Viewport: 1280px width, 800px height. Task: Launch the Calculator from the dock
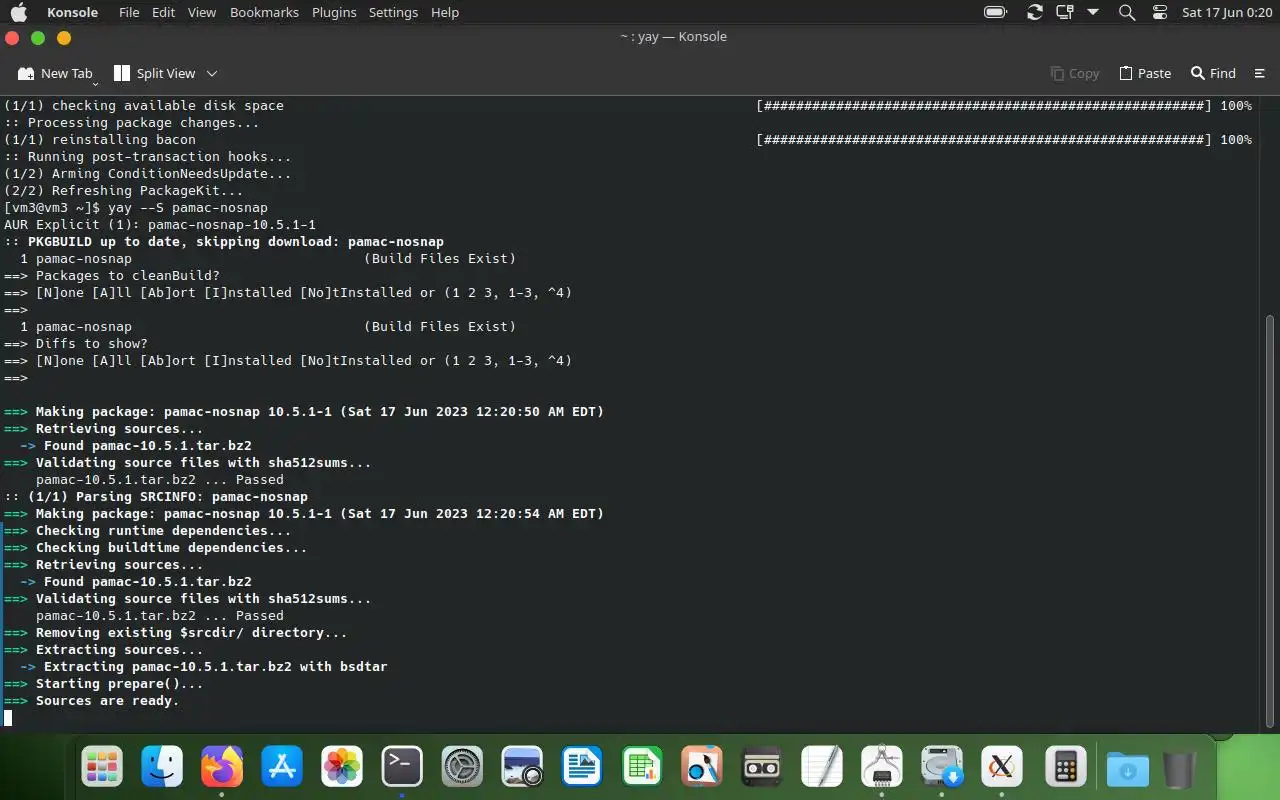coord(1065,767)
